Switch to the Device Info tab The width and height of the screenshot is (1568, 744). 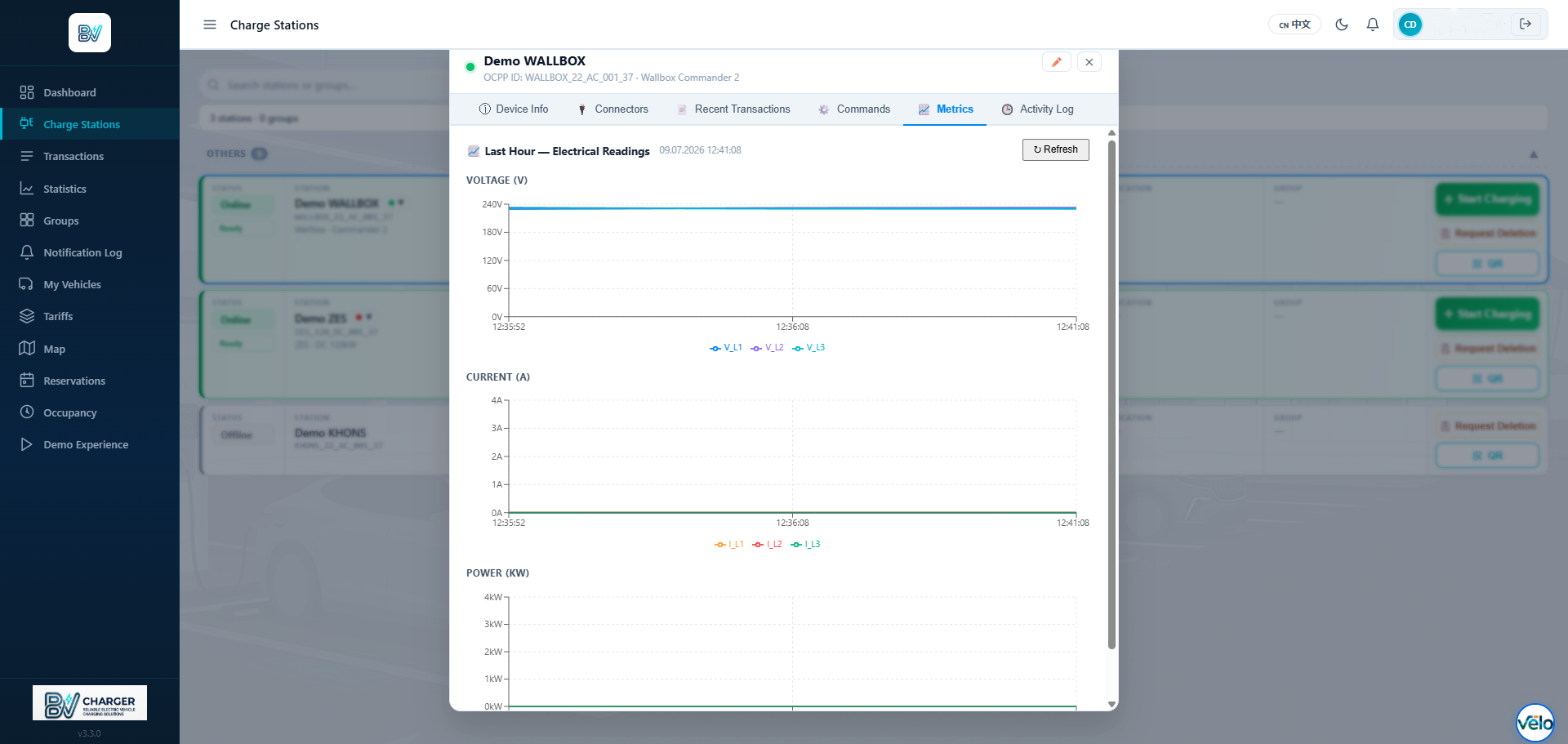click(514, 109)
